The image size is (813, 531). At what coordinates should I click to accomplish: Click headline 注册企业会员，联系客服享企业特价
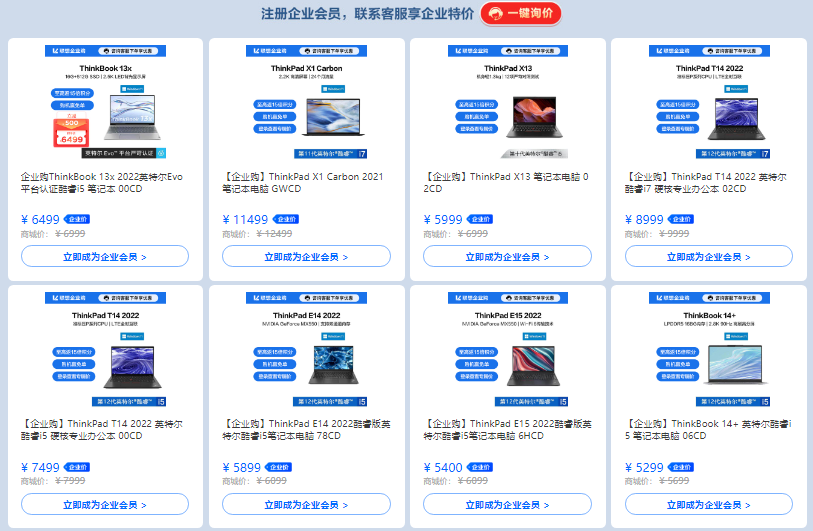click(x=367, y=14)
